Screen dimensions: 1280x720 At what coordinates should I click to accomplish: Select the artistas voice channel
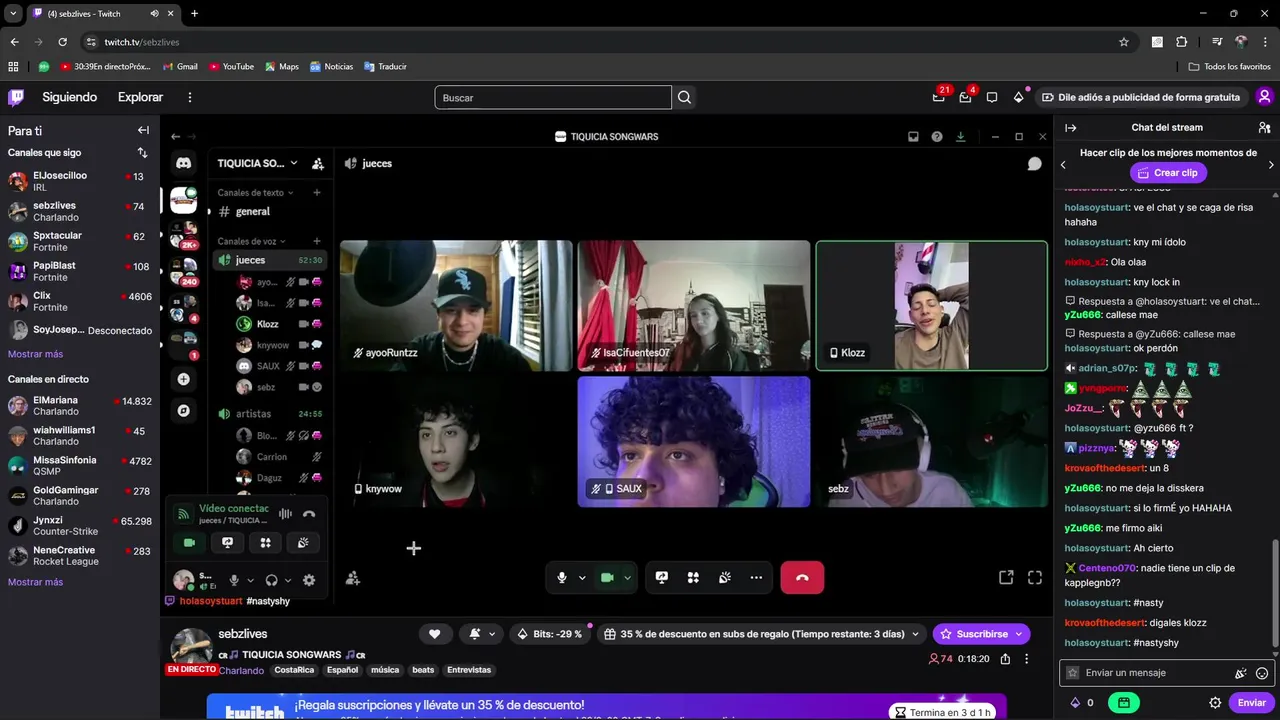[x=270, y=413]
